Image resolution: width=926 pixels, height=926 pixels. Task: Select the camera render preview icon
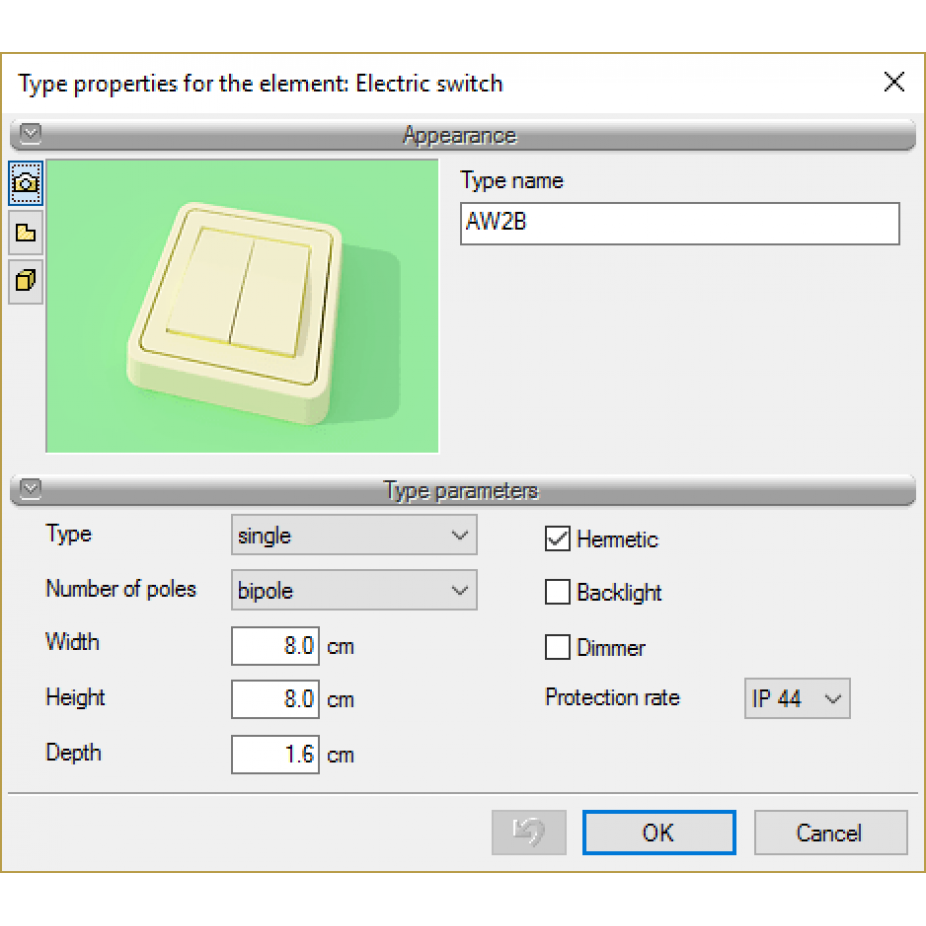[25, 183]
